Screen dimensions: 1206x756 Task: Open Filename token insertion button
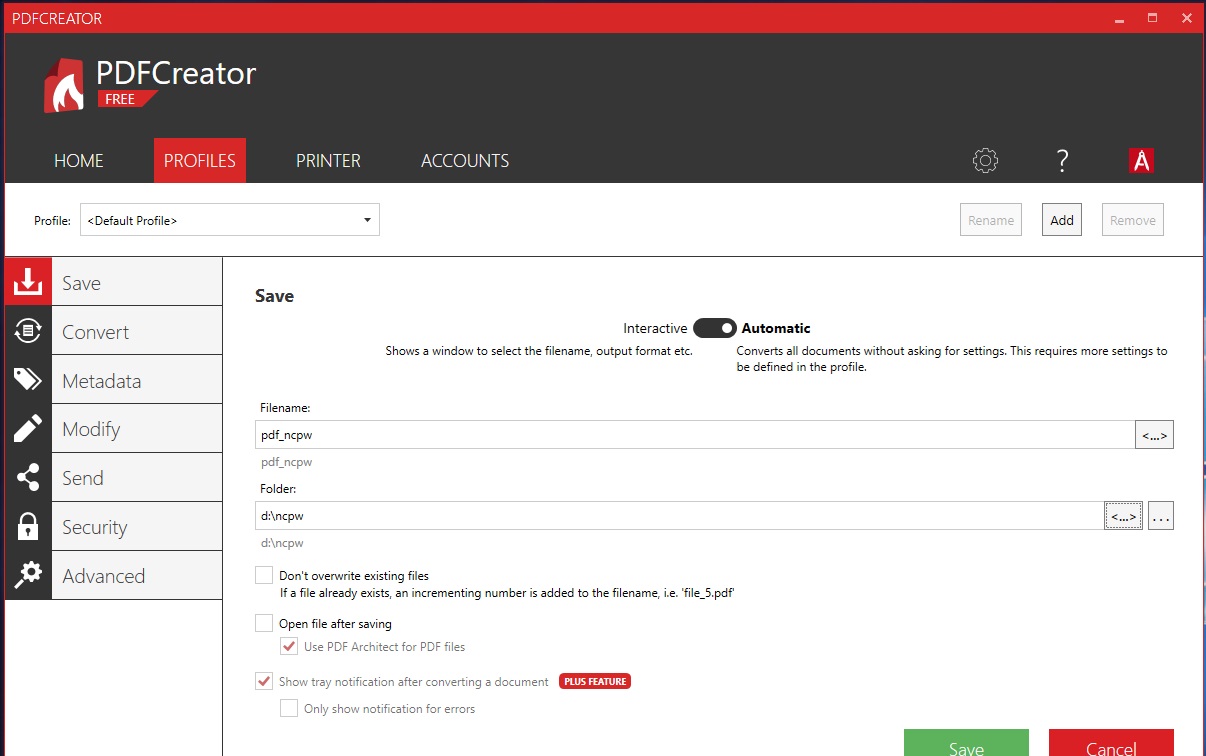pyautogui.click(x=1154, y=435)
